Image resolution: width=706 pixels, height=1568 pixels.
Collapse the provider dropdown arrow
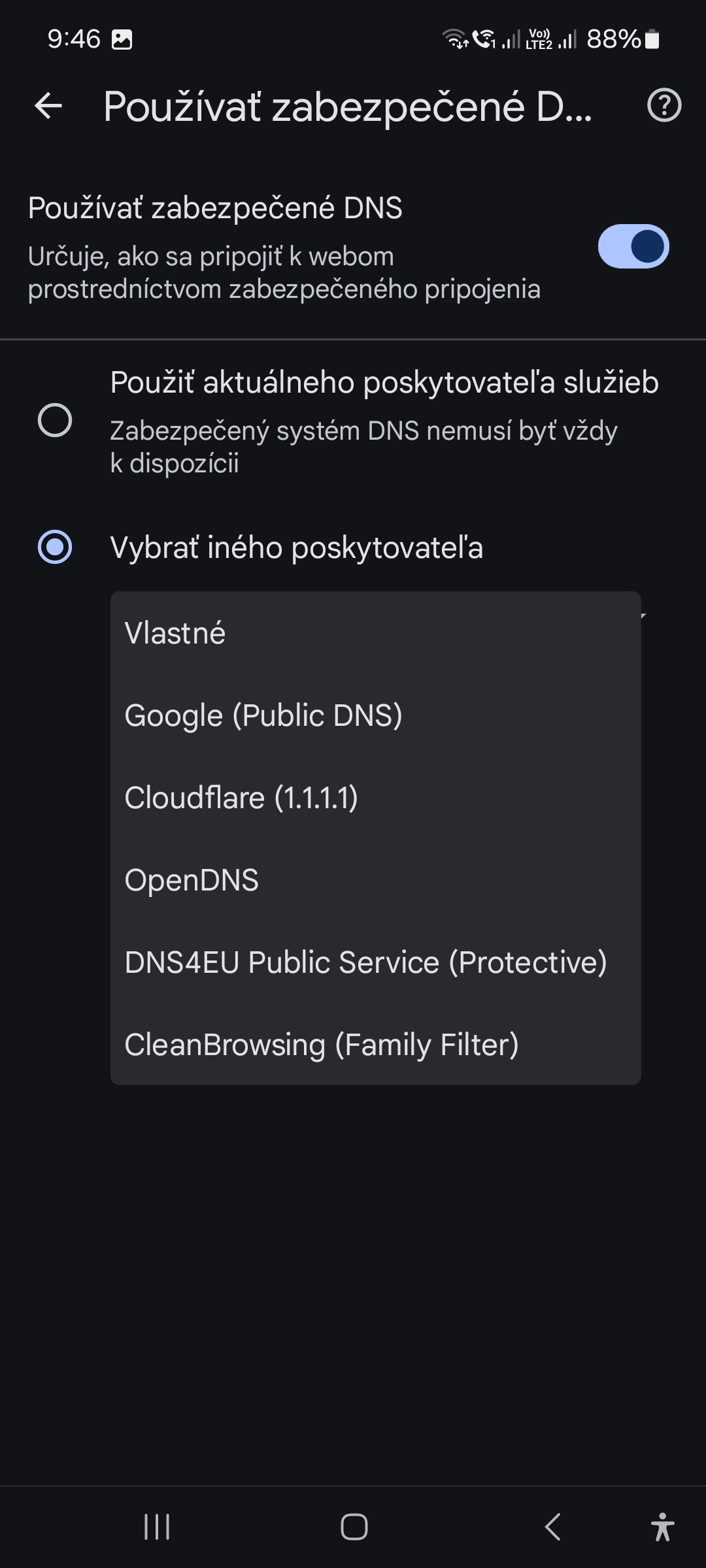coord(644,615)
